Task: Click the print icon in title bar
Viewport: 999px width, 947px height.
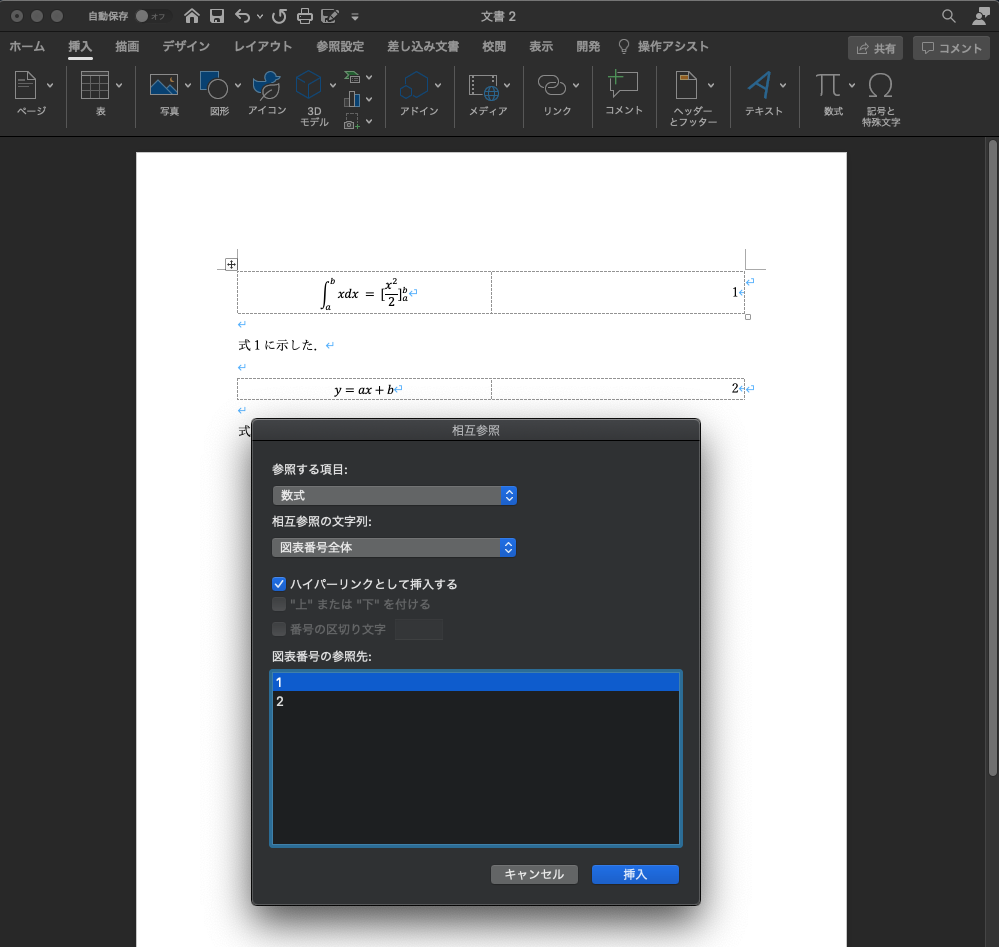Action: pos(305,16)
